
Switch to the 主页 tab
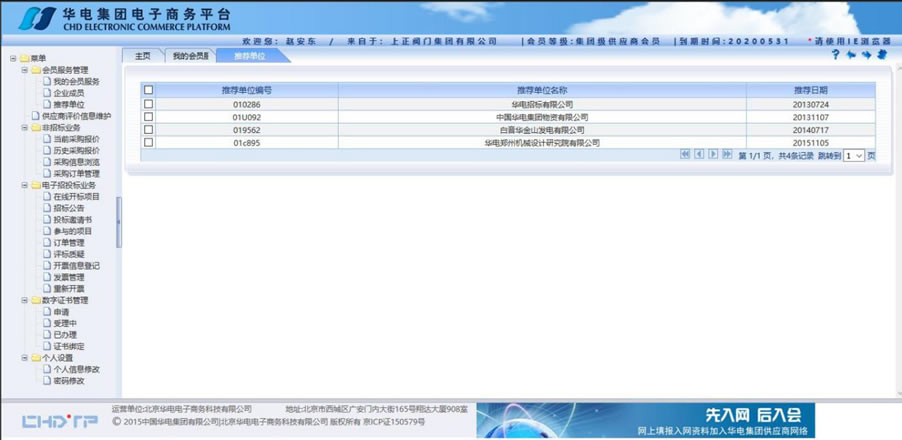tap(142, 56)
